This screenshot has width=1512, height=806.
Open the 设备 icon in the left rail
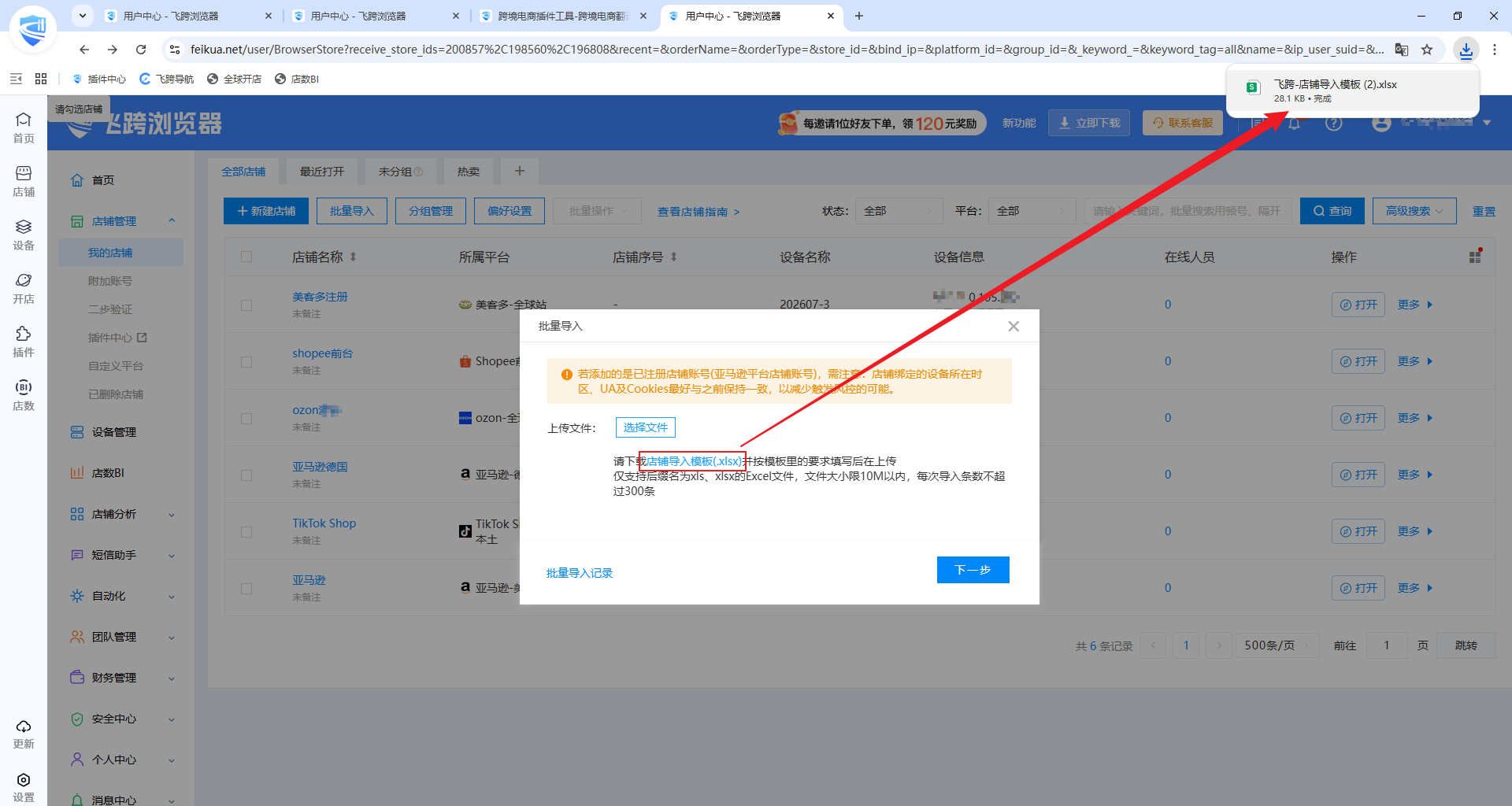tap(24, 235)
